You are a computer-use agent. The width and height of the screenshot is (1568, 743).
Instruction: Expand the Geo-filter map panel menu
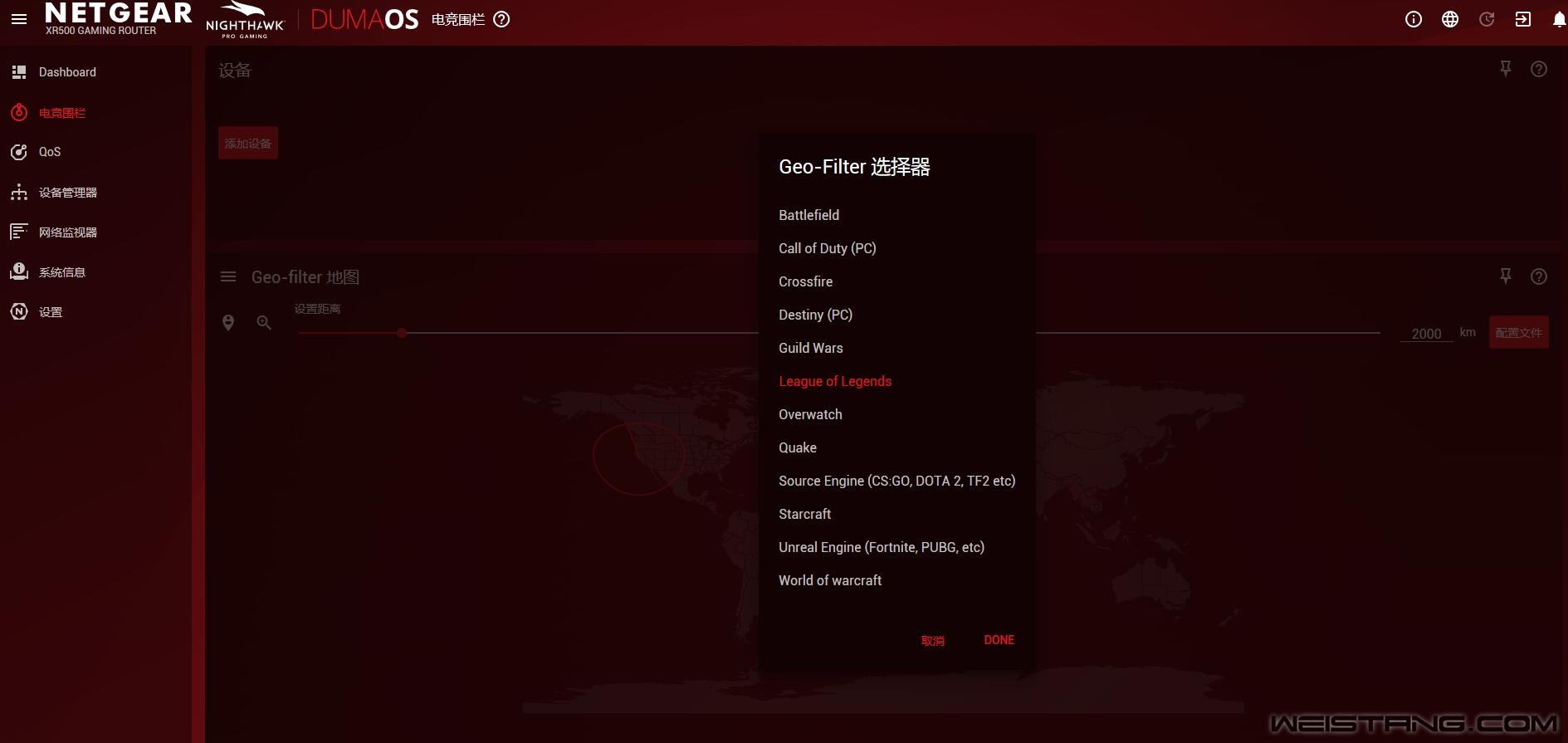tap(228, 277)
